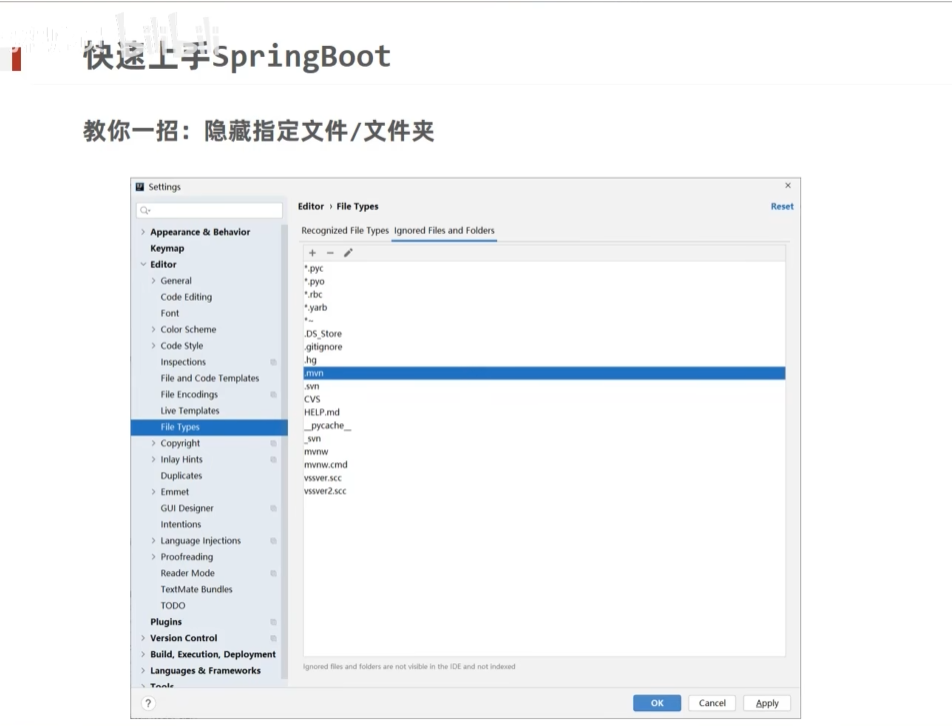Open Live Templates settings
This screenshot has height=726, width=952.
pyautogui.click(x=190, y=411)
